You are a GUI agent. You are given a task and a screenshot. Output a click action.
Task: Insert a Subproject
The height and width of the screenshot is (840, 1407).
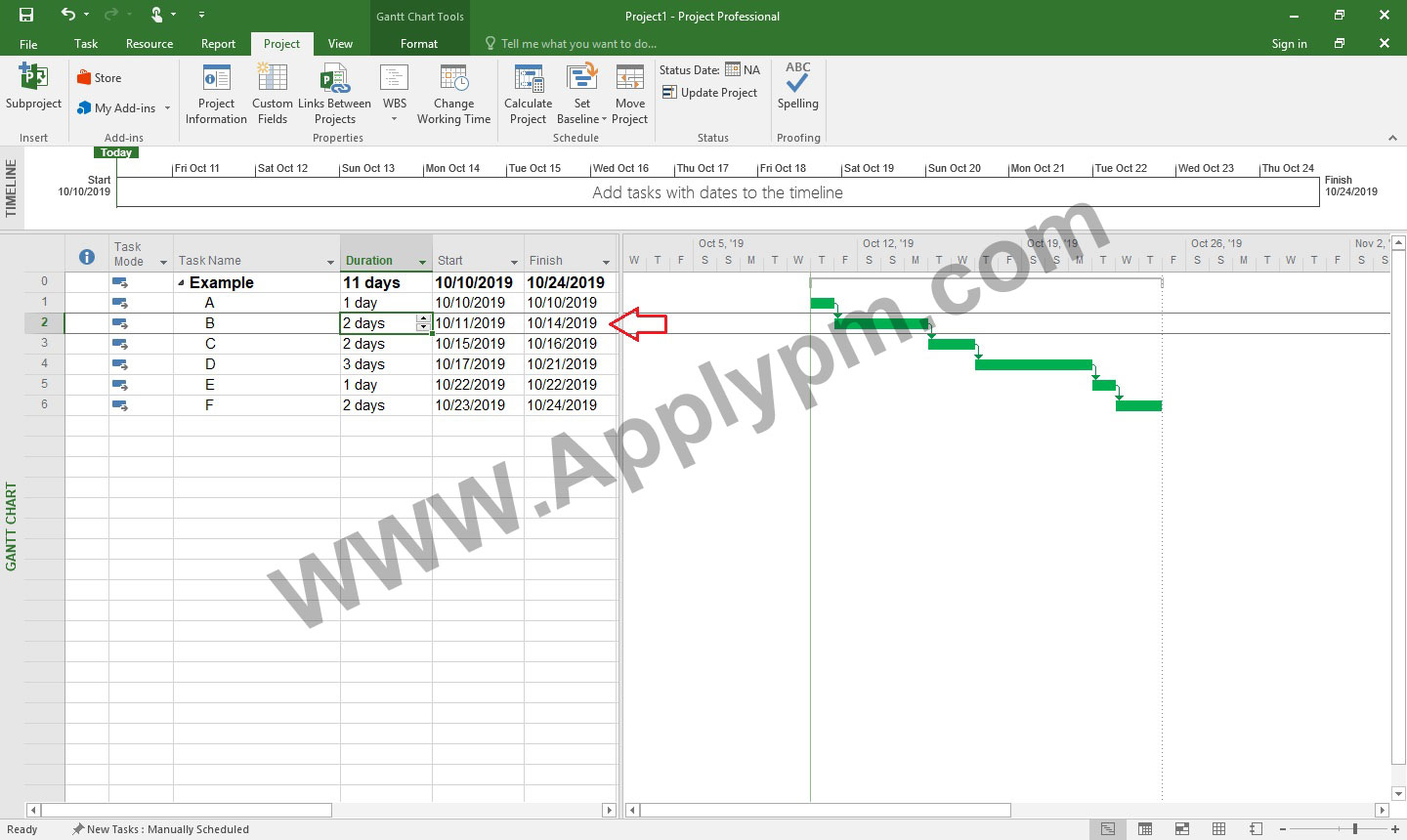tap(33, 88)
